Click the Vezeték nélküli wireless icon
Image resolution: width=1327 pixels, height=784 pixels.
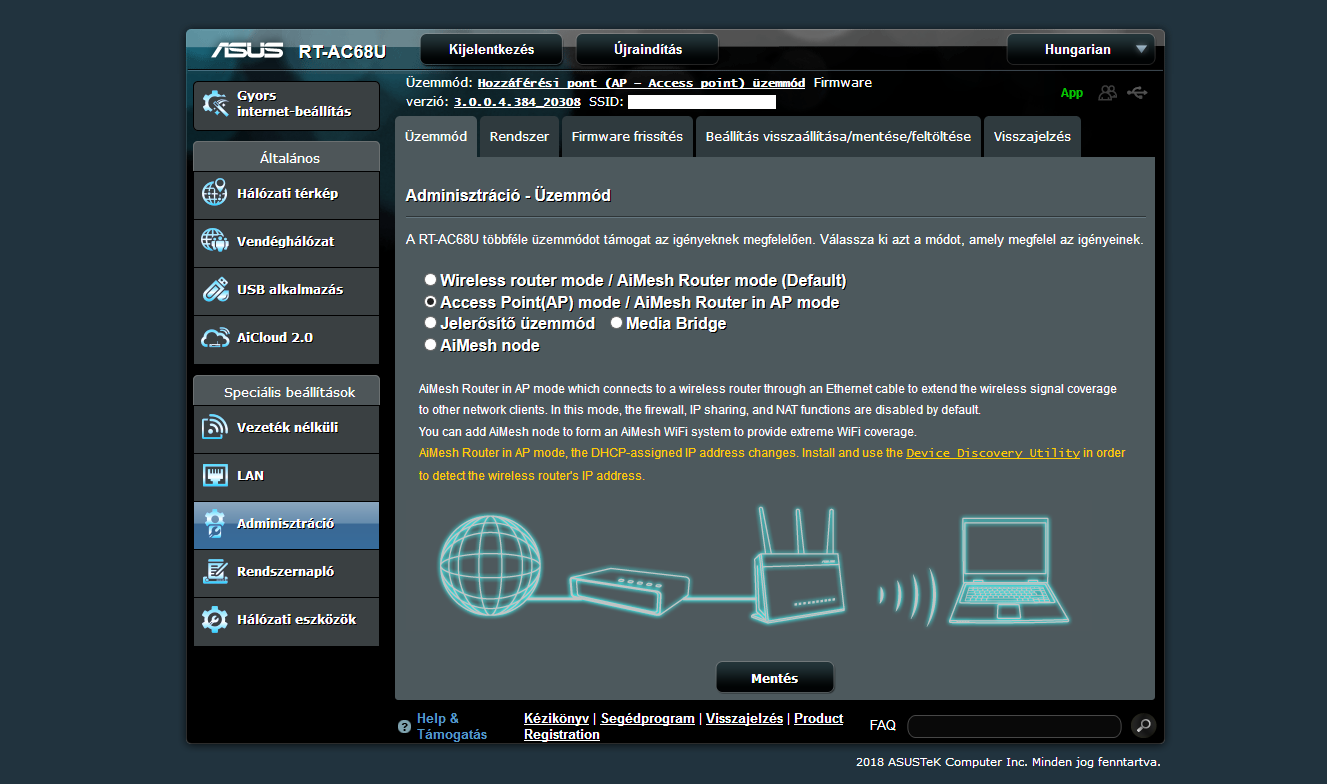pos(215,427)
